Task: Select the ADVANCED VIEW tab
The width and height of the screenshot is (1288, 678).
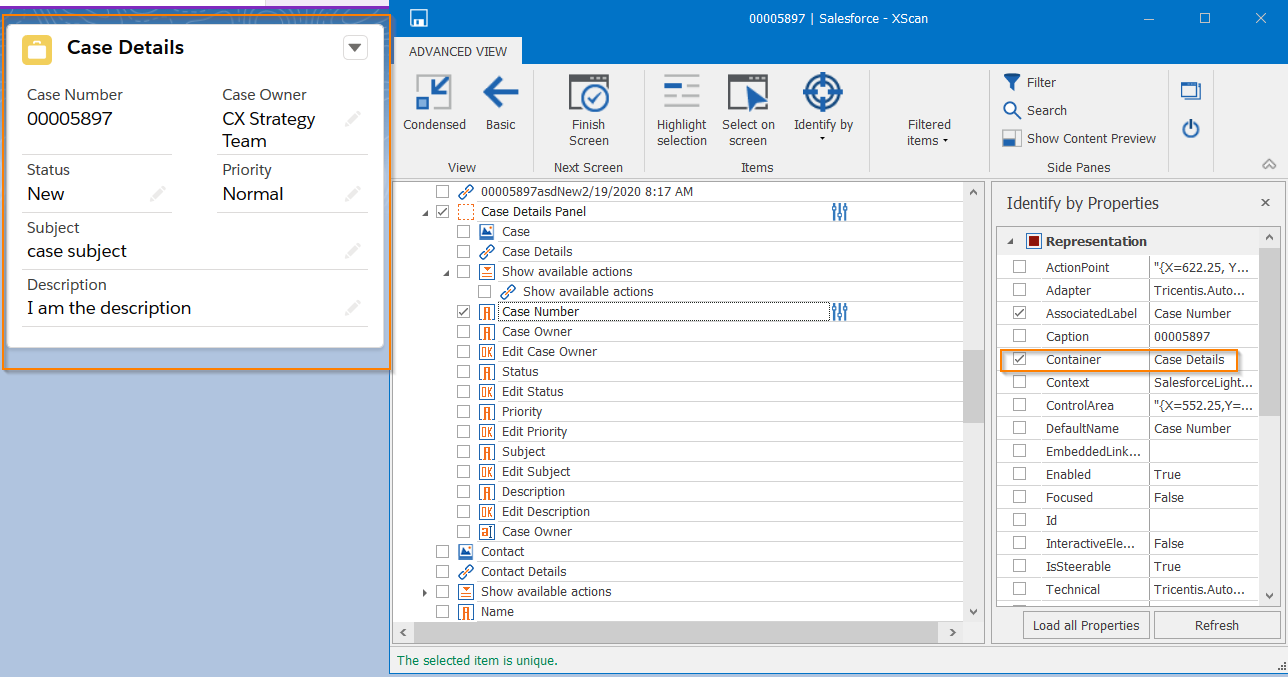Action: pos(457,51)
